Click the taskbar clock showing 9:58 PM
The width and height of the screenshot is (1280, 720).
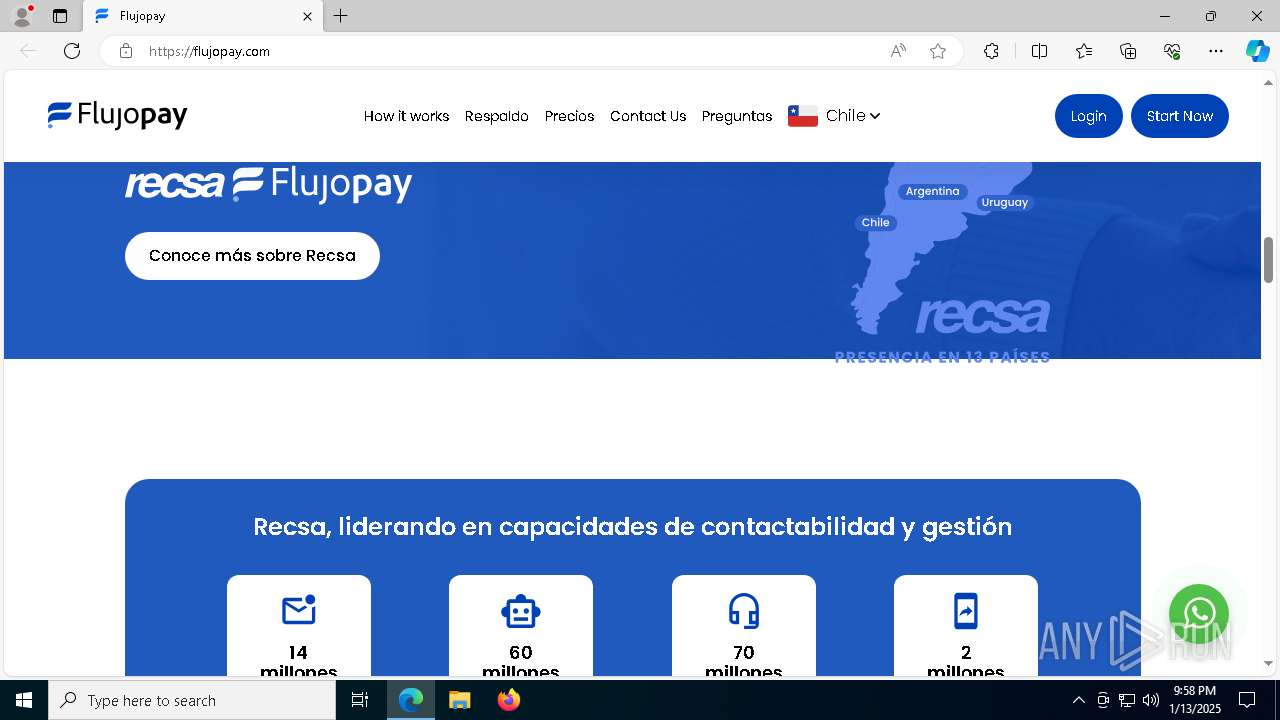click(1195, 700)
